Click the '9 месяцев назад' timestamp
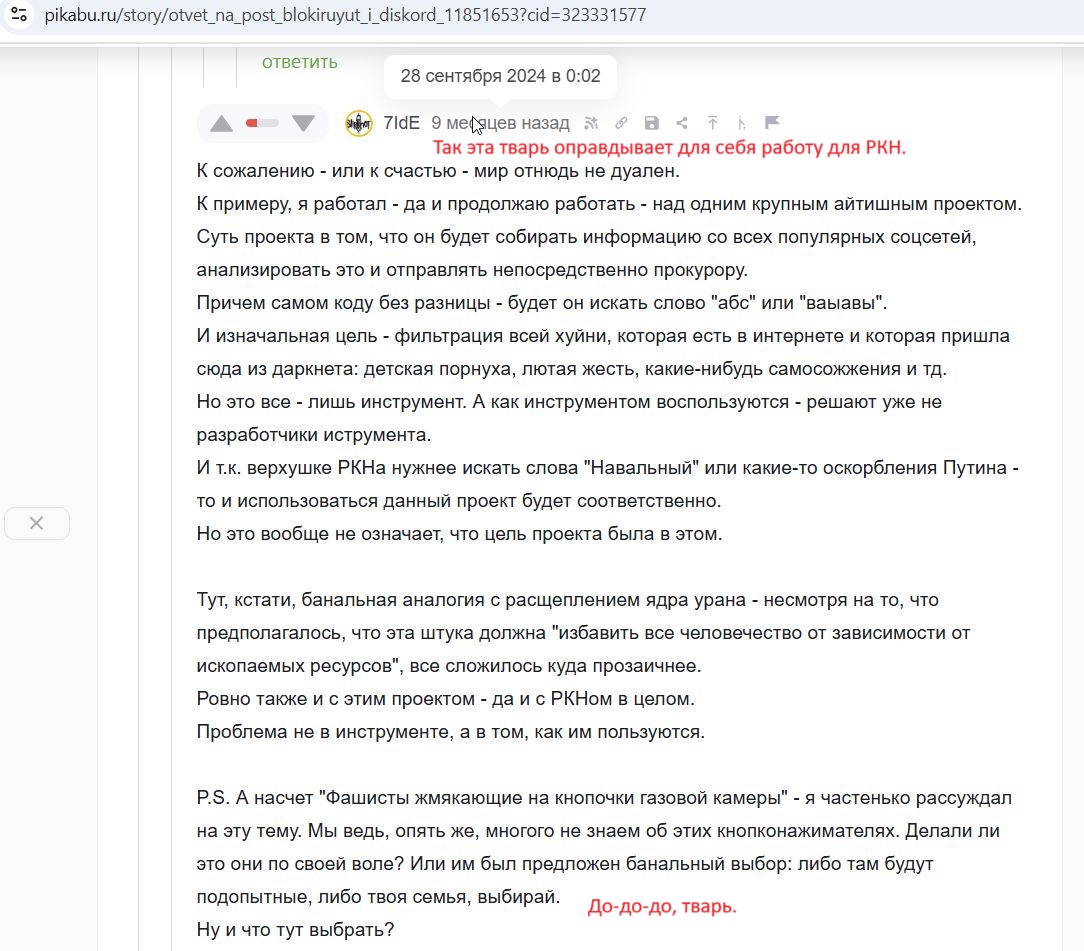The height and width of the screenshot is (951, 1084). (x=501, y=123)
